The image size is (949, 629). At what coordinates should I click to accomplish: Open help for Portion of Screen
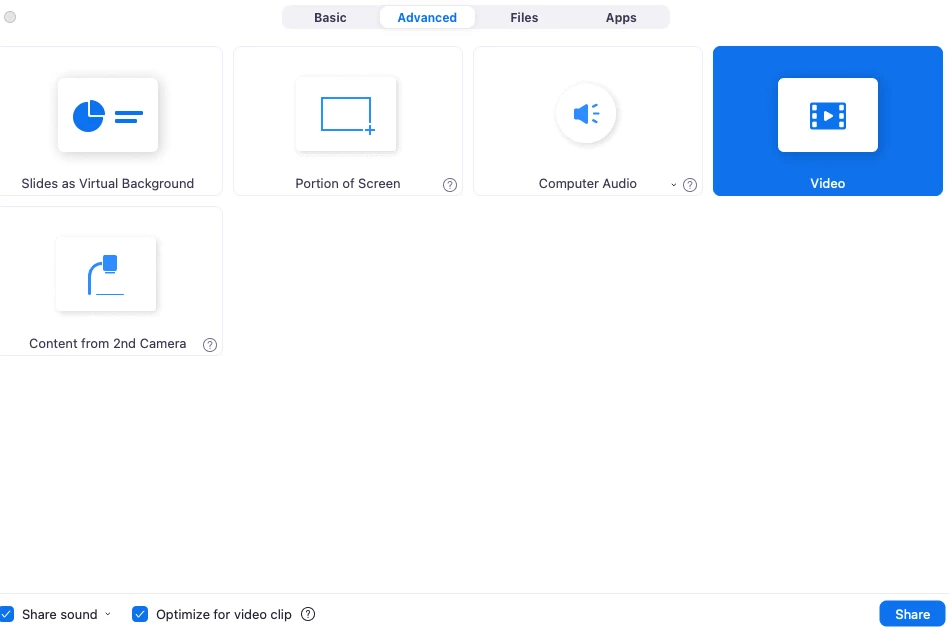click(450, 185)
